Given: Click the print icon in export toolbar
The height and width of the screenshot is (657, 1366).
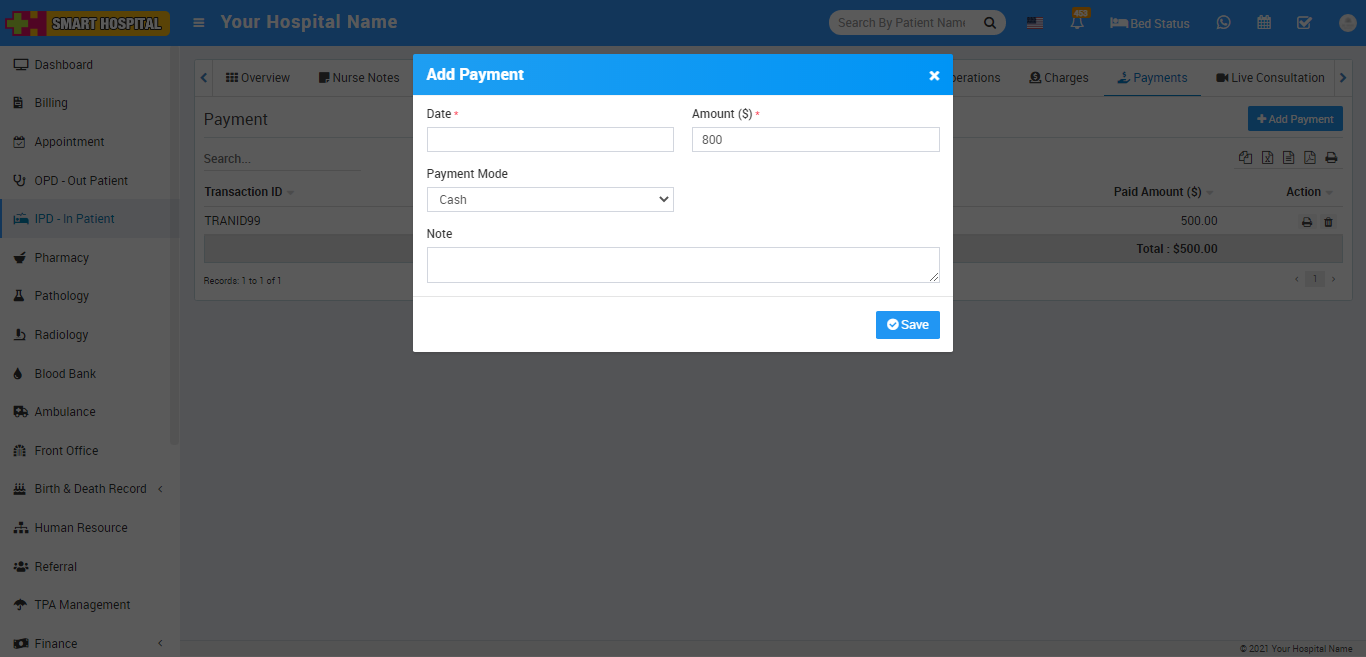Looking at the screenshot, I should [1331, 158].
